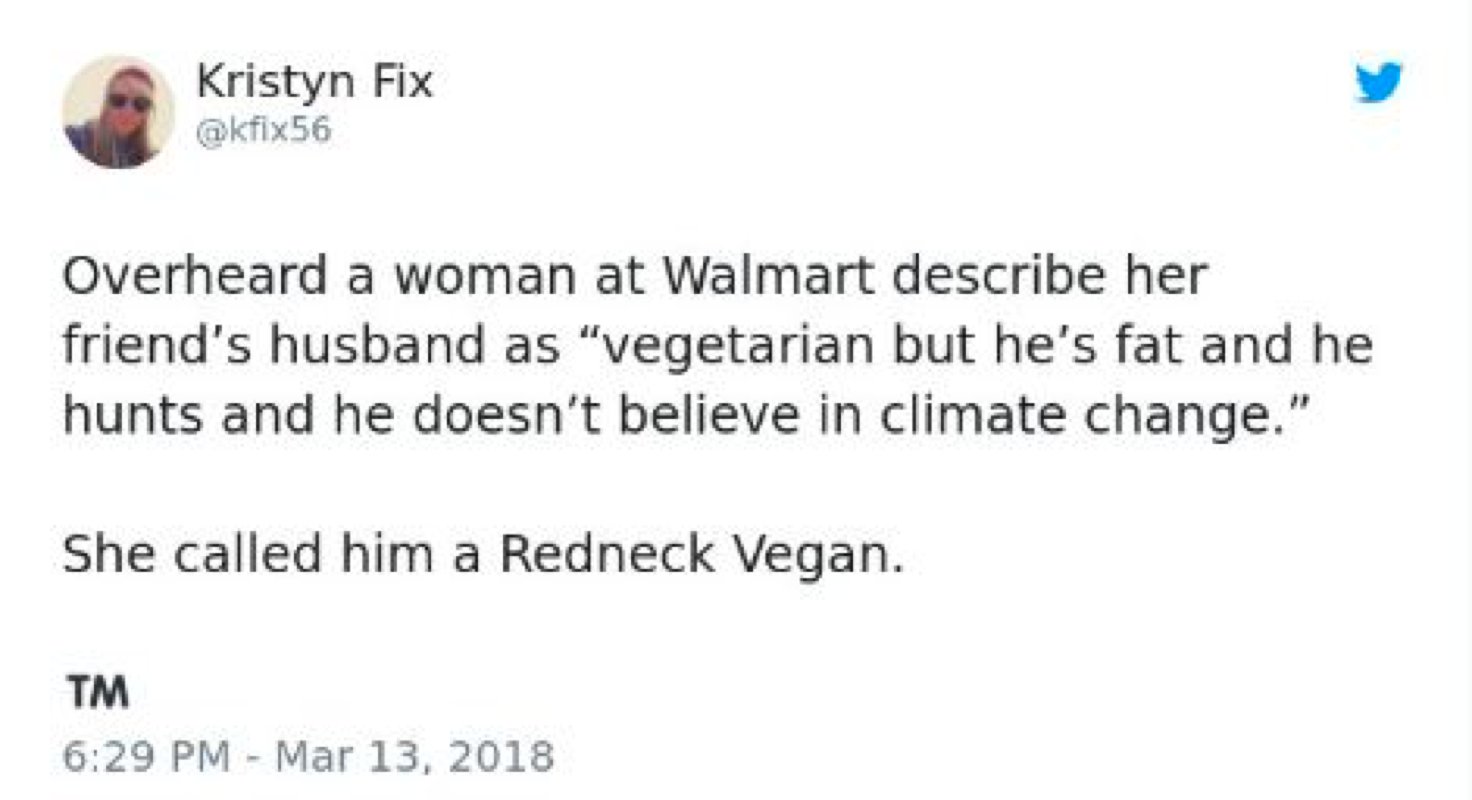Open Kristyn Fix's profile avatar
Viewport: 1472px width, 800px height.
[118, 112]
